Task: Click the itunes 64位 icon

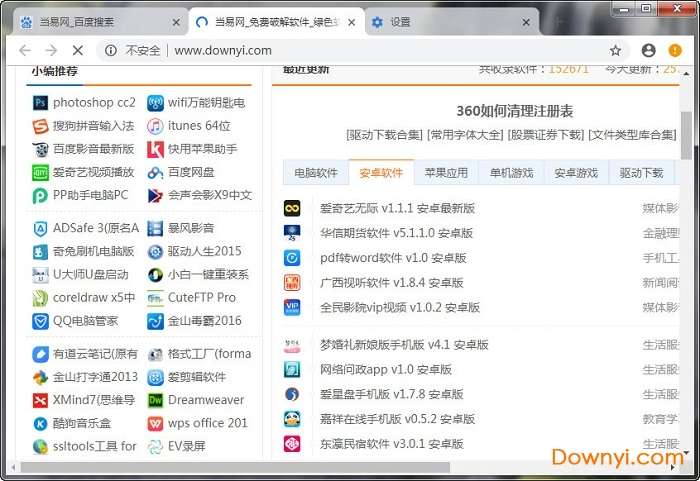Action: pos(155,126)
